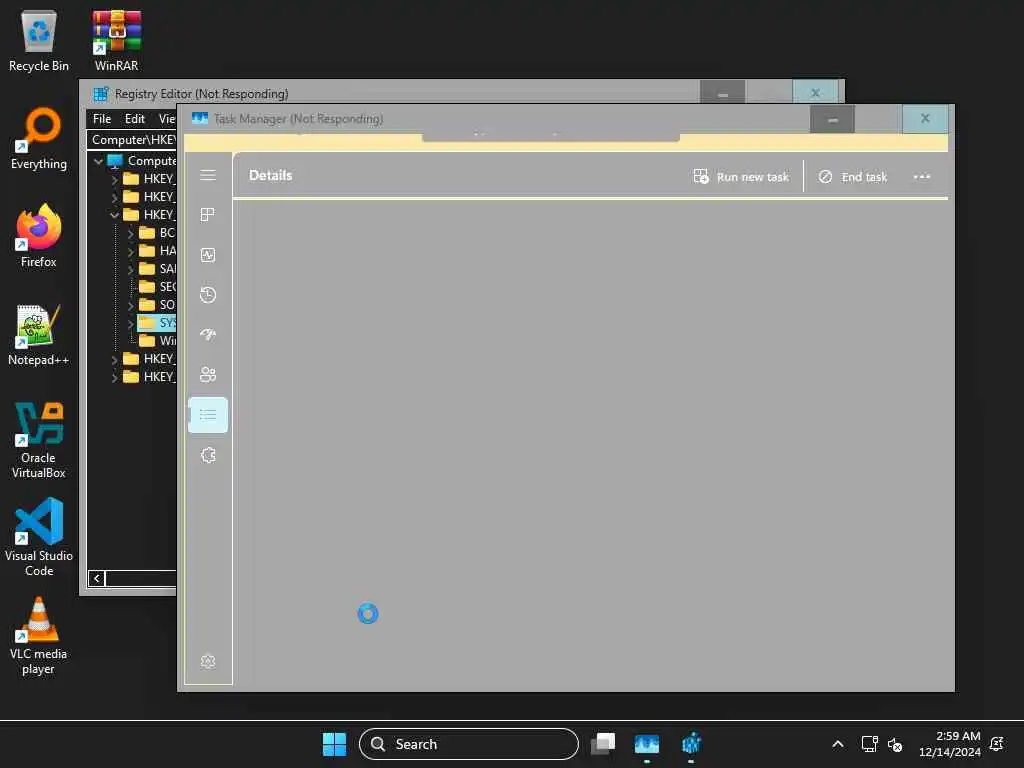Viewport: 1024px width, 768px height.
Task: Expand first HKEY node in registry tree
Action: point(114,179)
